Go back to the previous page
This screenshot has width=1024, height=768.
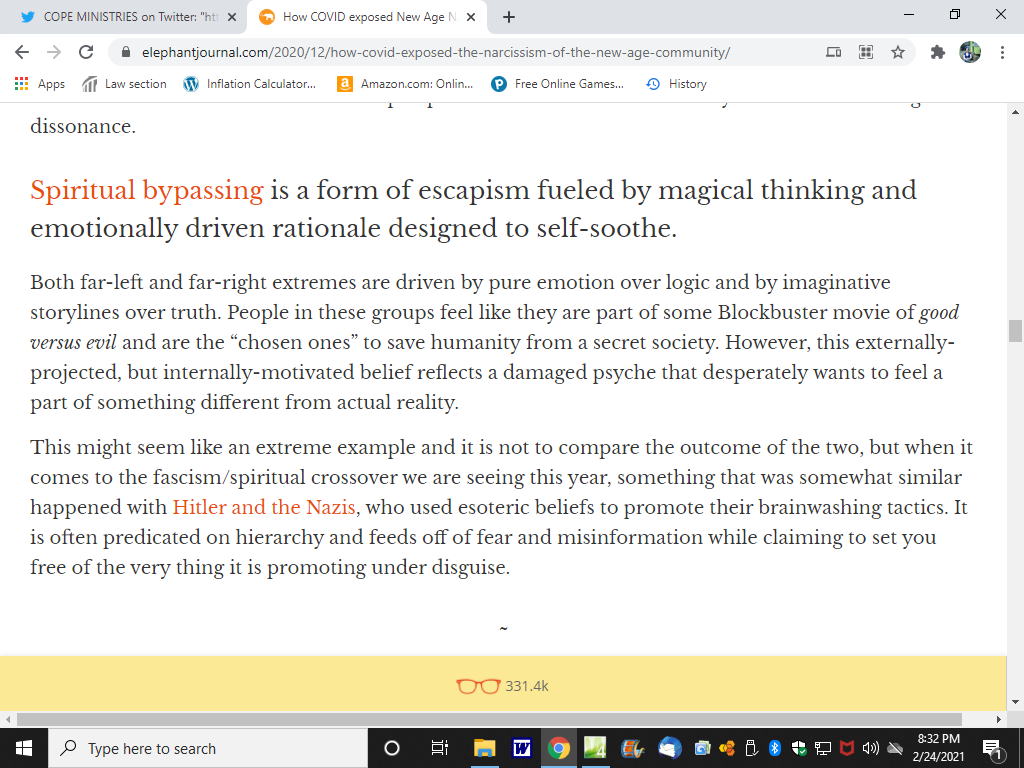click(22, 52)
